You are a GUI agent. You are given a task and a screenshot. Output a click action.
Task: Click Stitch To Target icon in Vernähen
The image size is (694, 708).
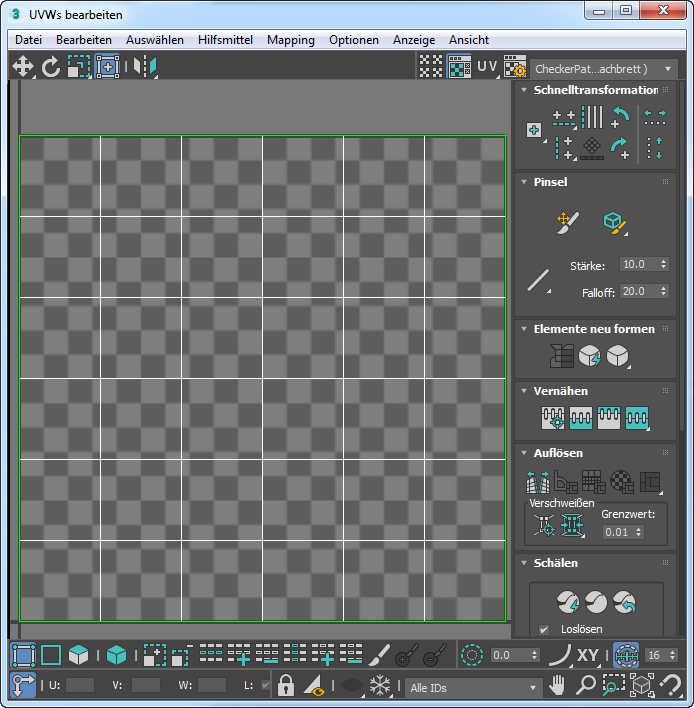[x=553, y=418]
